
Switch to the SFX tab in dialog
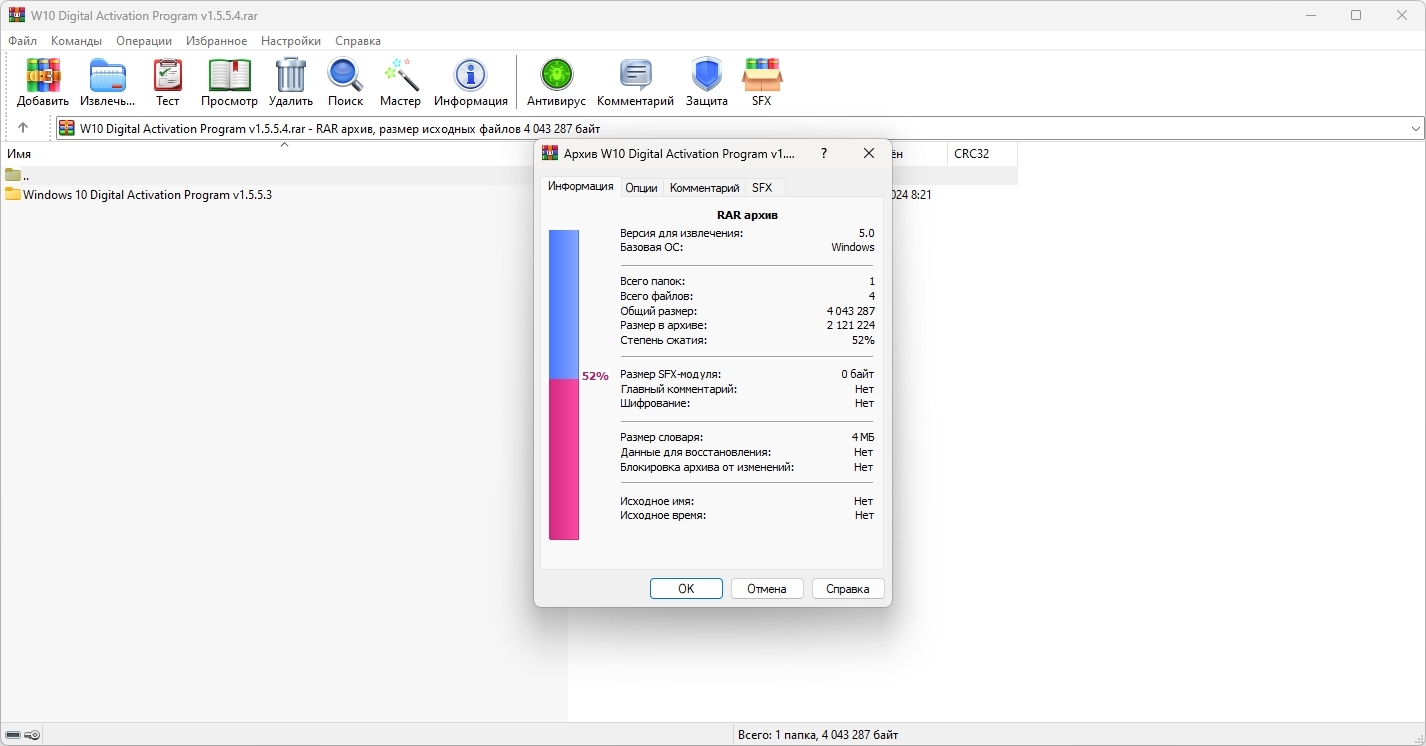762,188
